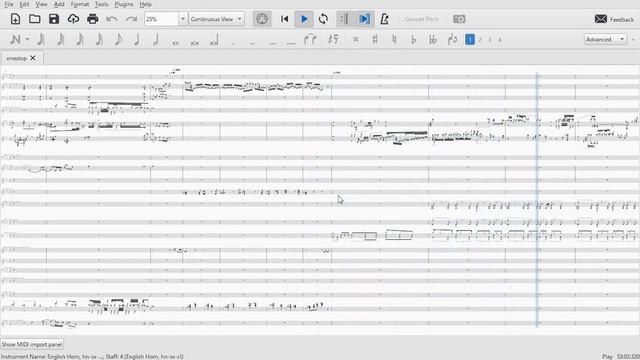Activate the image capture camera icon

coord(459,19)
